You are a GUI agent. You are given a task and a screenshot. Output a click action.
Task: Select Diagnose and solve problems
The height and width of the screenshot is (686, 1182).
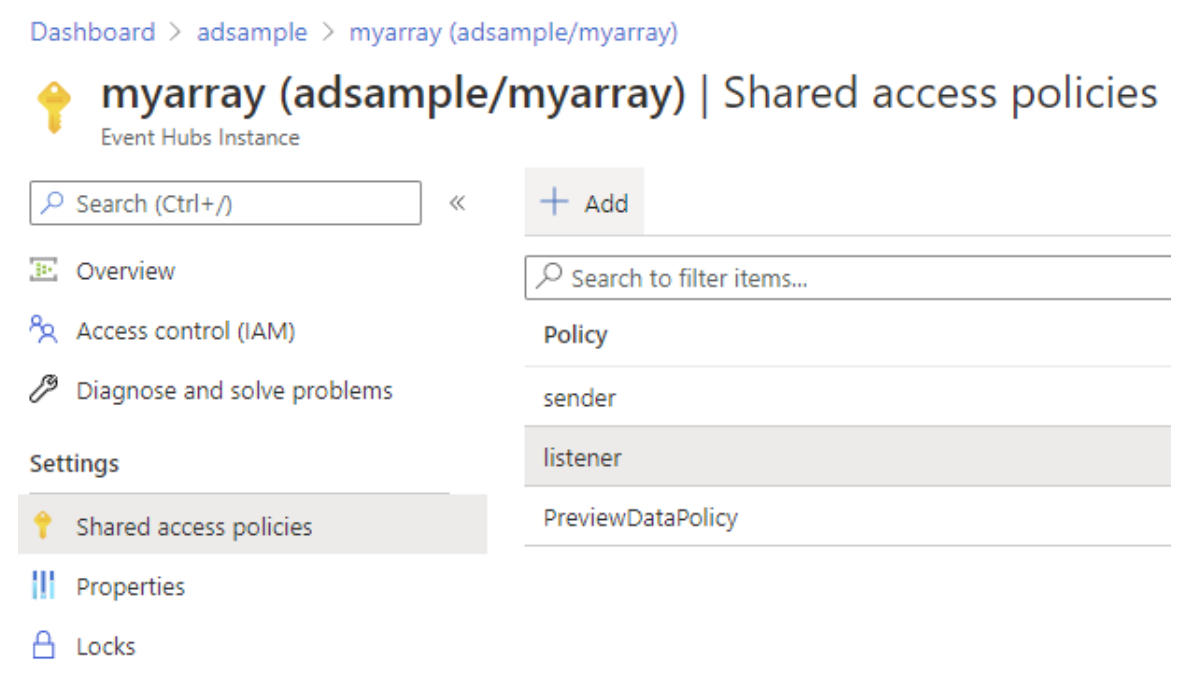pyautogui.click(x=234, y=390)
